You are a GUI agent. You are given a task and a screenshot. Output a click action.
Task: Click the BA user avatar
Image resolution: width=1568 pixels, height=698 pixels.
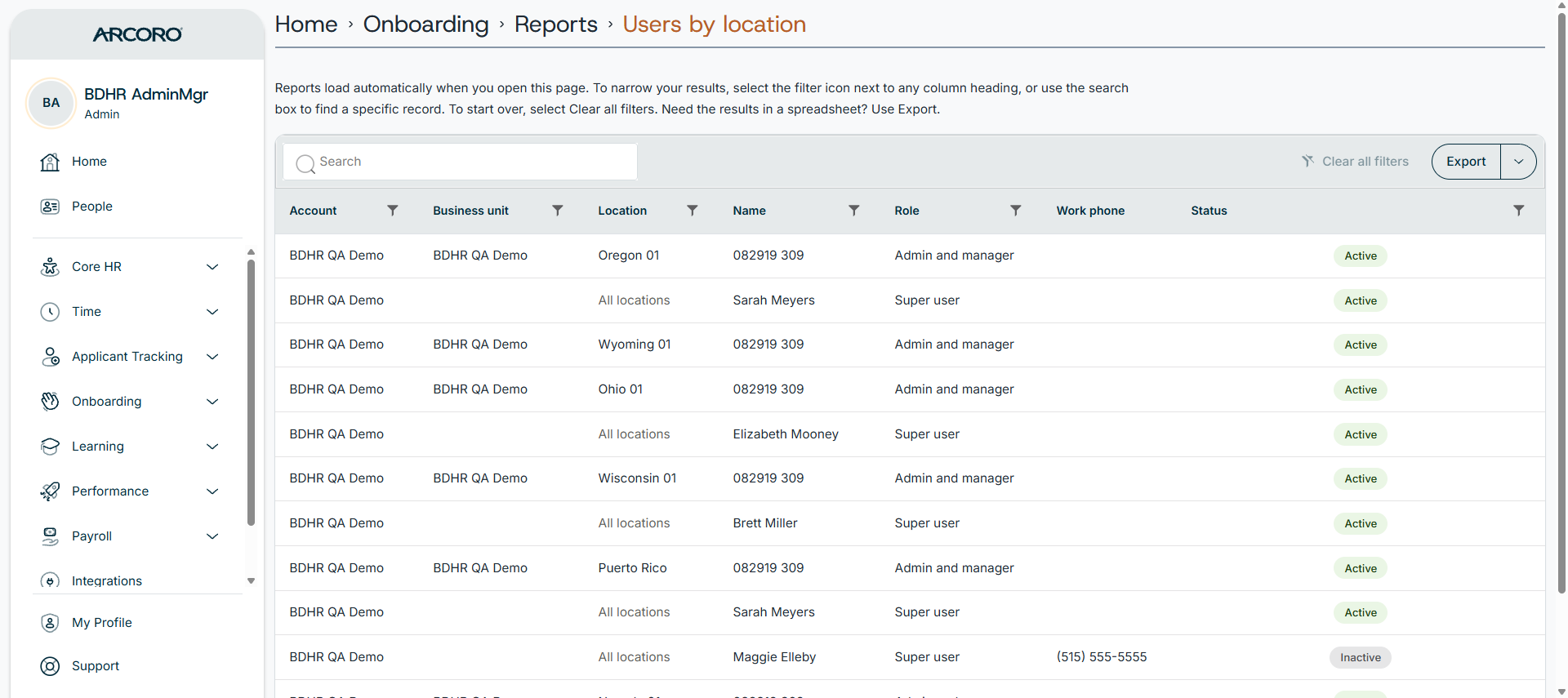point(51,103)
